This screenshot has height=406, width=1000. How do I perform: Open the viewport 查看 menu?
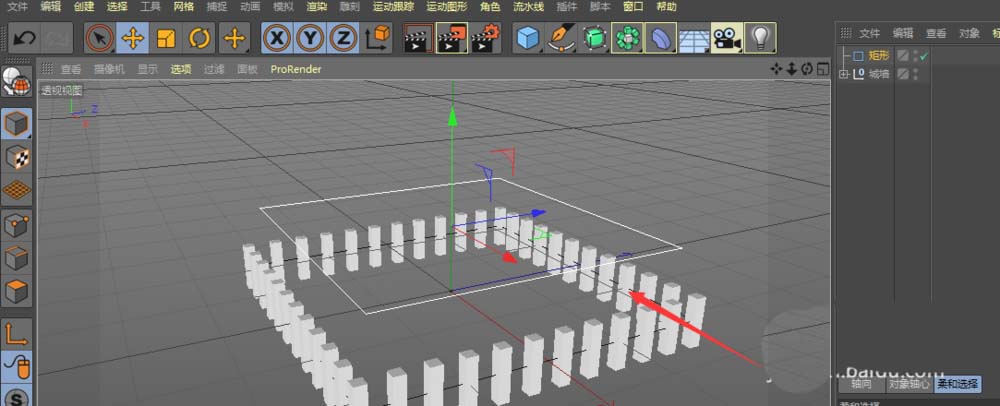71,69
